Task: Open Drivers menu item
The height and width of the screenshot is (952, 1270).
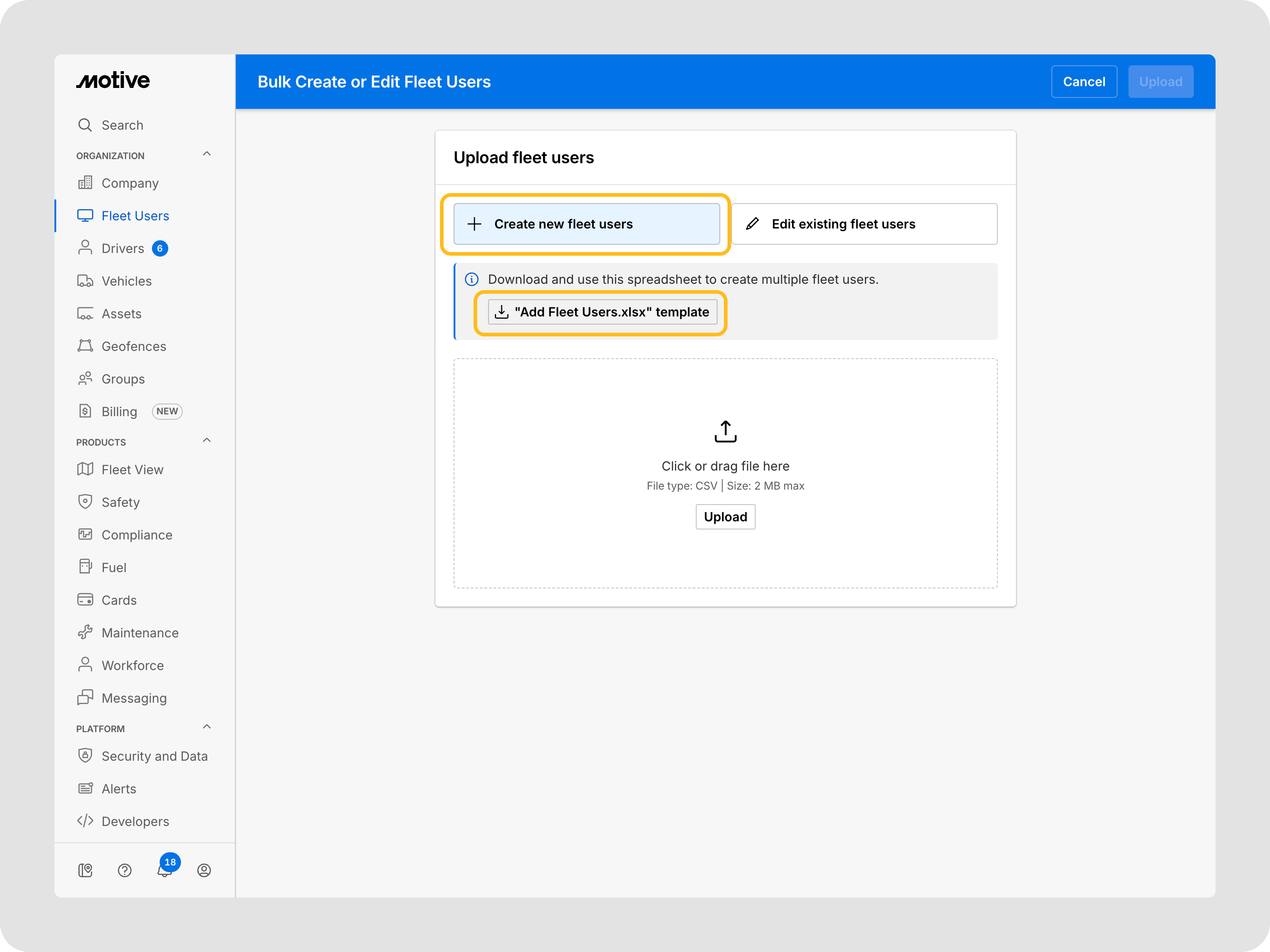Action: pyautogui.click(x=122, y=248)
